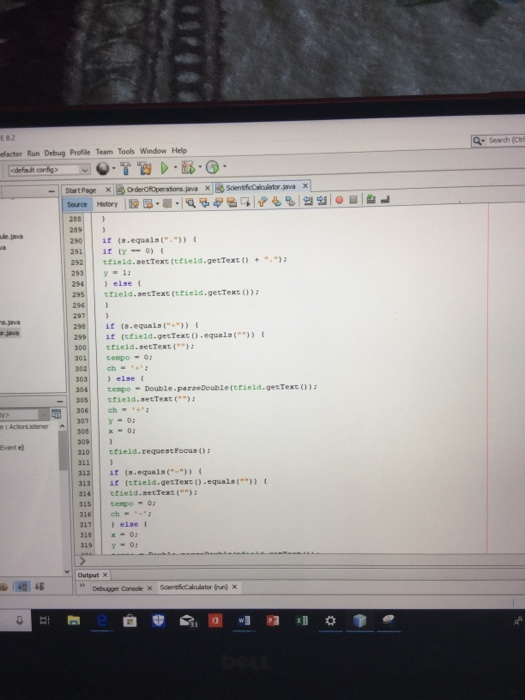The image size is (525, 700).
Task: Switch to Start Page tab
Action: pyautogui.click(x=81, y=190)
